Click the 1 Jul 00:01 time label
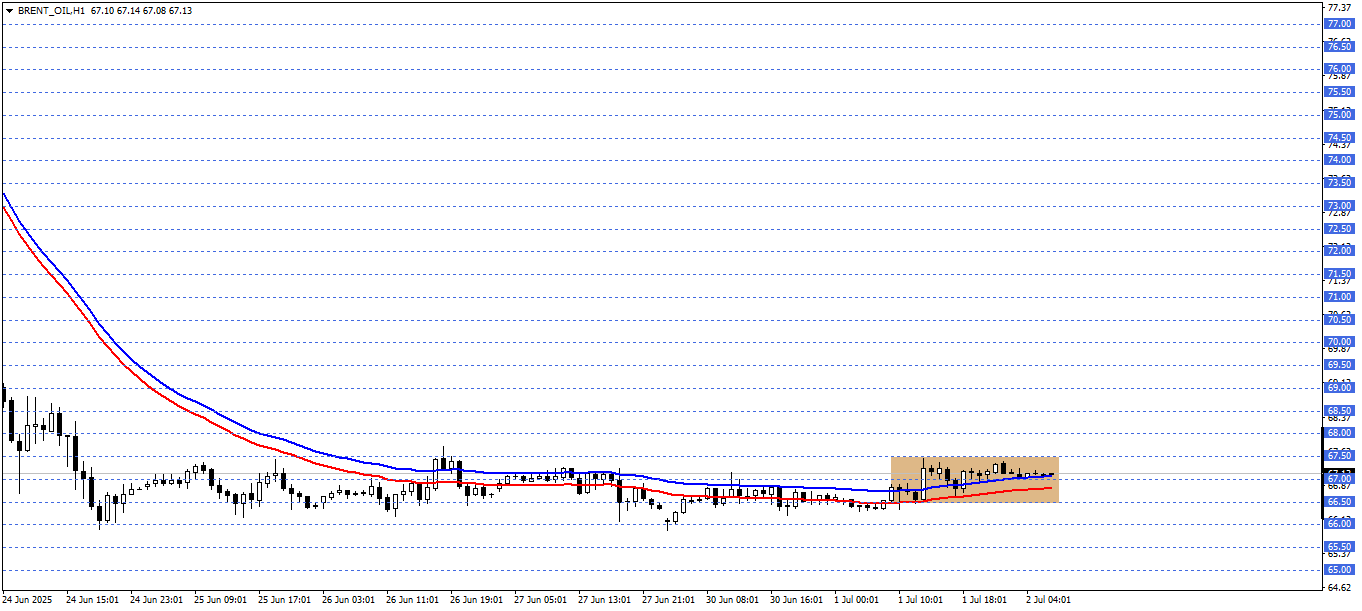The image size is (1362, 611). click(x=858, y=600)
